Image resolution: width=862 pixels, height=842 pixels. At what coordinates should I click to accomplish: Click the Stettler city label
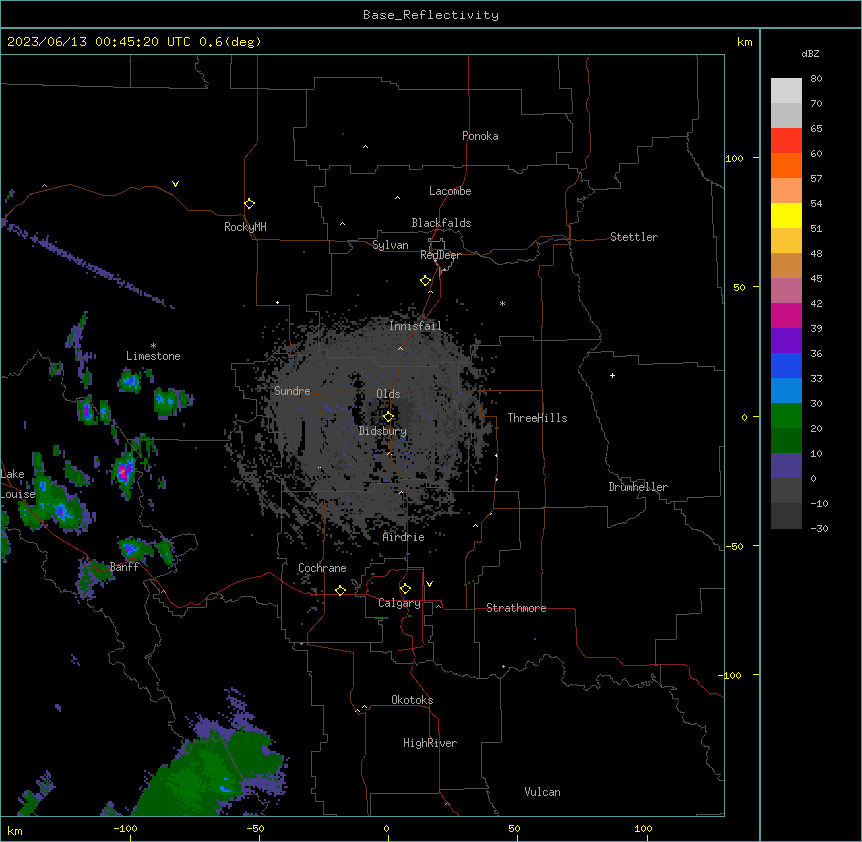tap(633, 237)
